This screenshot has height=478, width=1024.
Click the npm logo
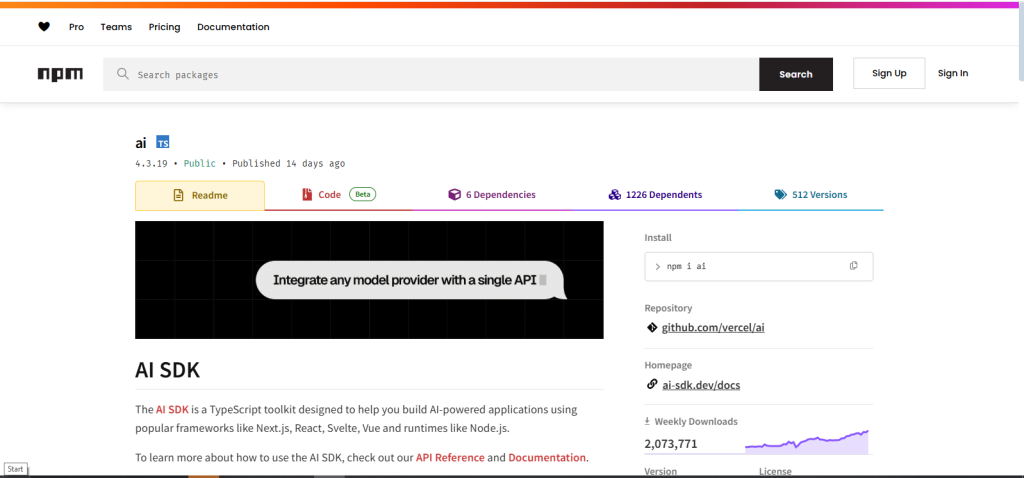click(60, 74)
